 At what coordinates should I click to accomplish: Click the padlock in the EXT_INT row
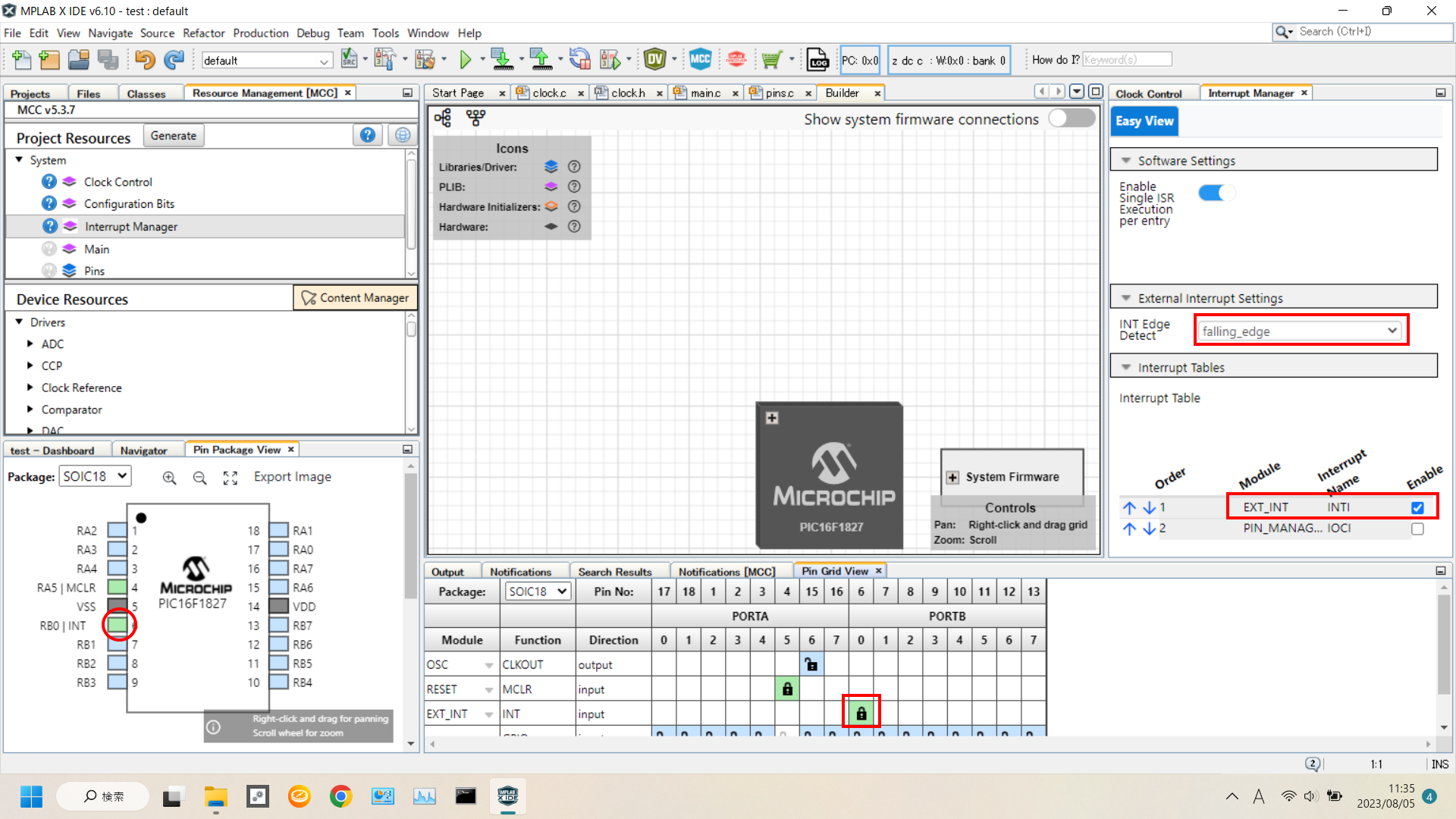coord(861,713)
